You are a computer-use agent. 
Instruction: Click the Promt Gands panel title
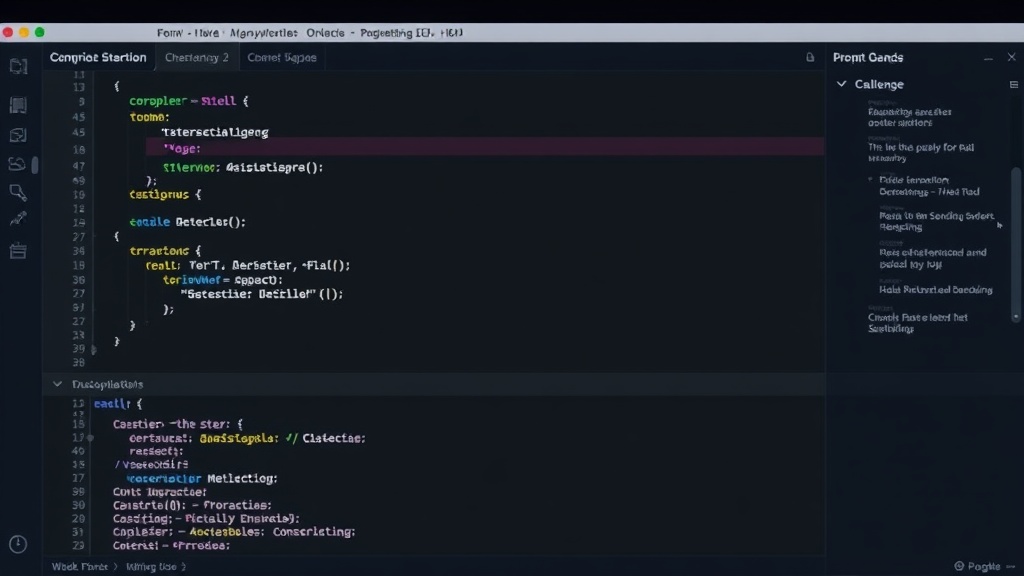[868, 57]
